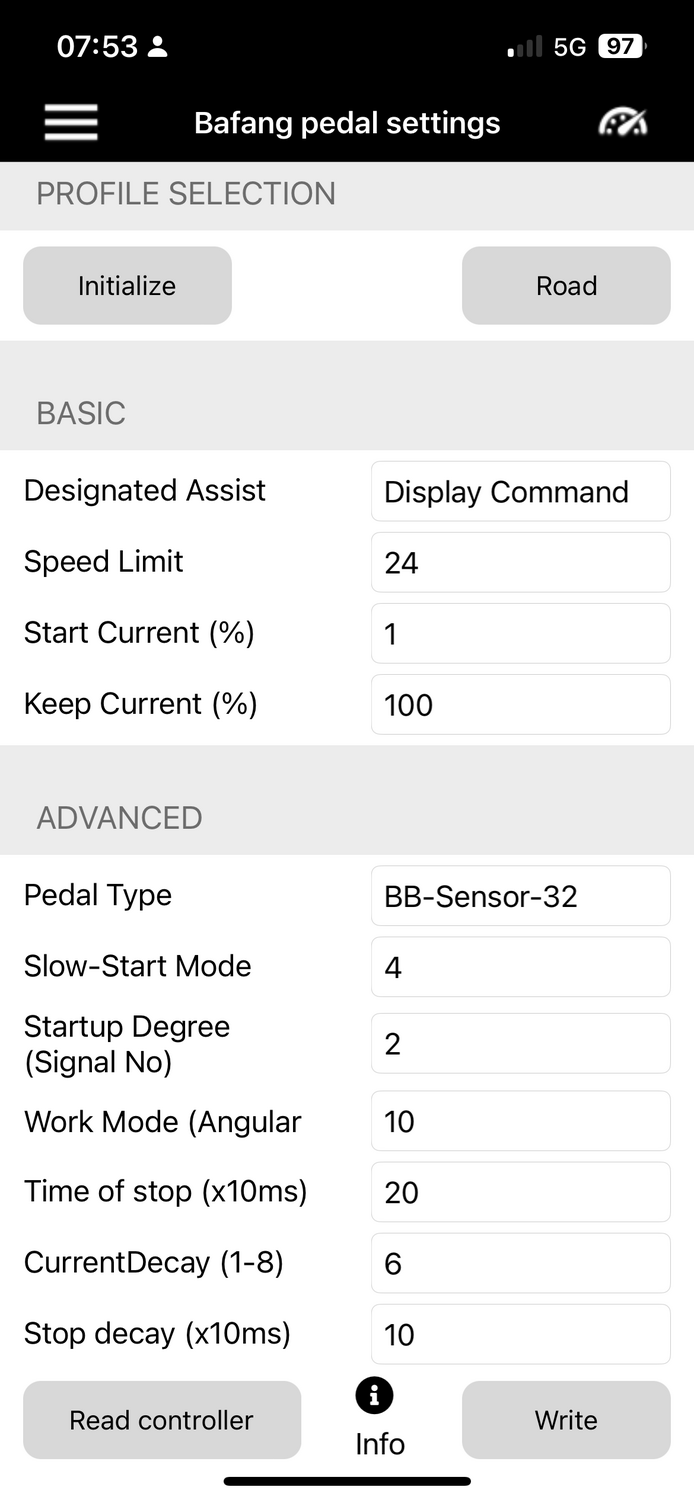Change the Work Mode value field
This screenshot has height=1500, width=694.
[x=520, y=1121]
